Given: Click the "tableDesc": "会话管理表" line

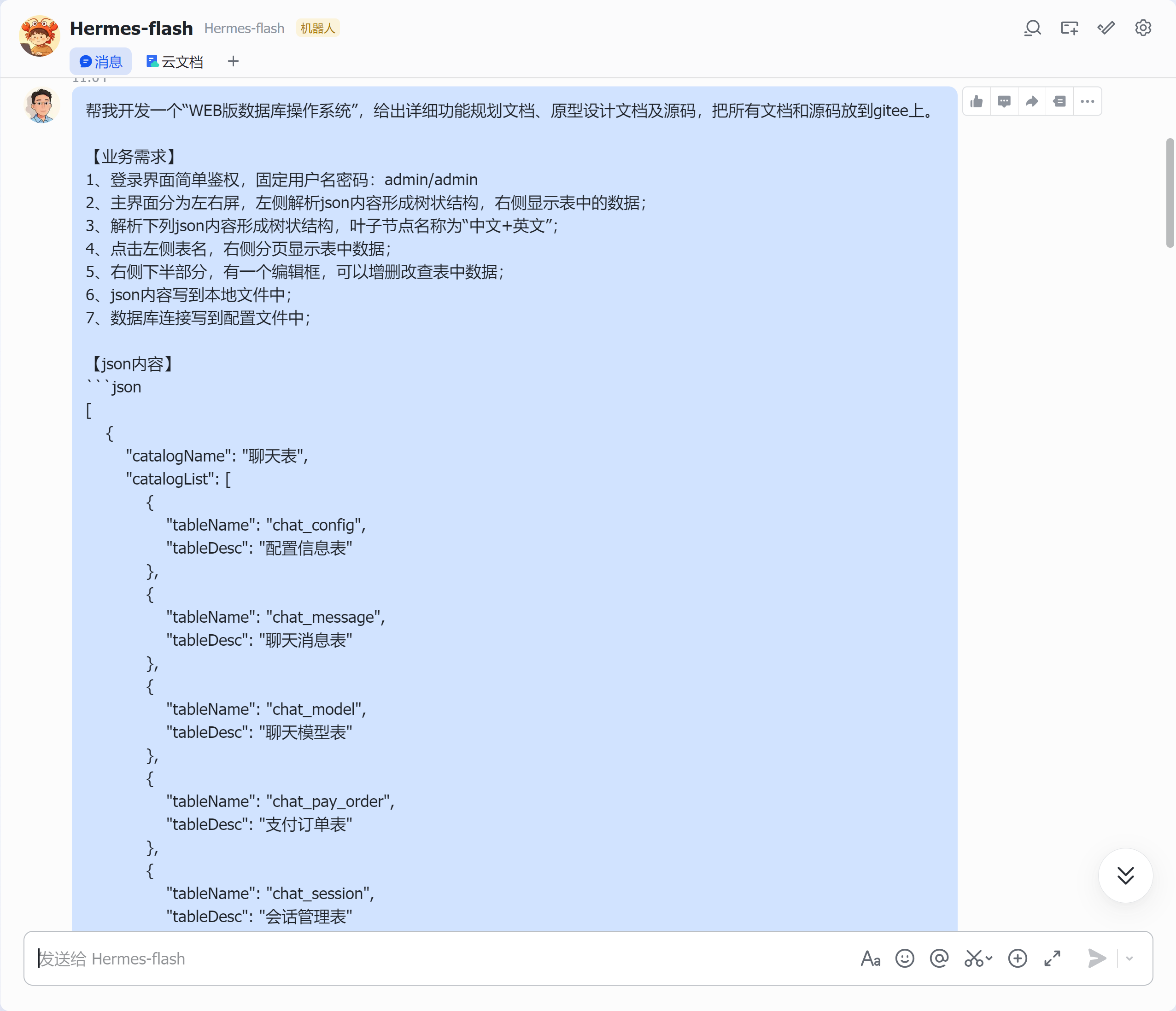Looking at the screenshot, I should 259,916.
